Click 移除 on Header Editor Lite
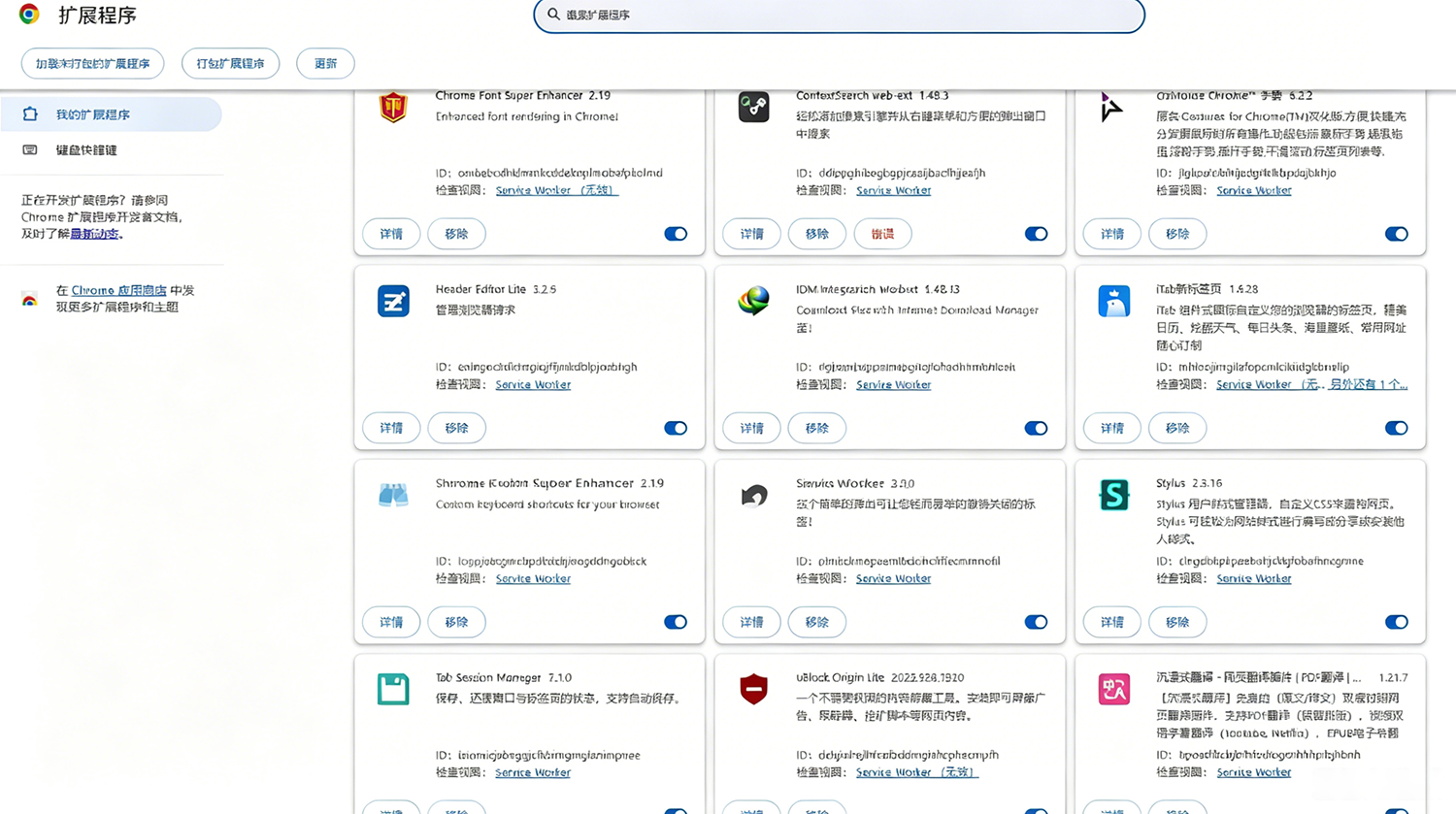 pos(456,428)
